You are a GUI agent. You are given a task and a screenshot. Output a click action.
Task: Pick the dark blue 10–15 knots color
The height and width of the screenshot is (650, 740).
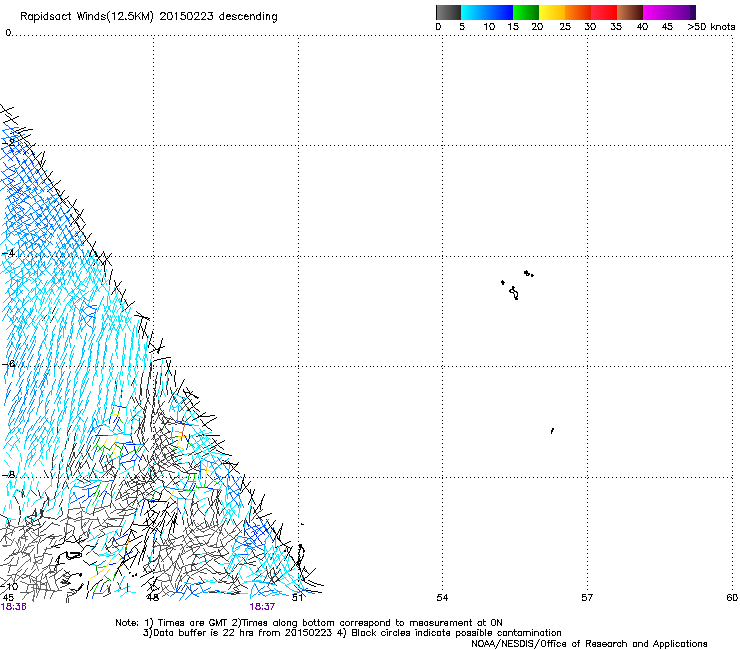[500, 12]
